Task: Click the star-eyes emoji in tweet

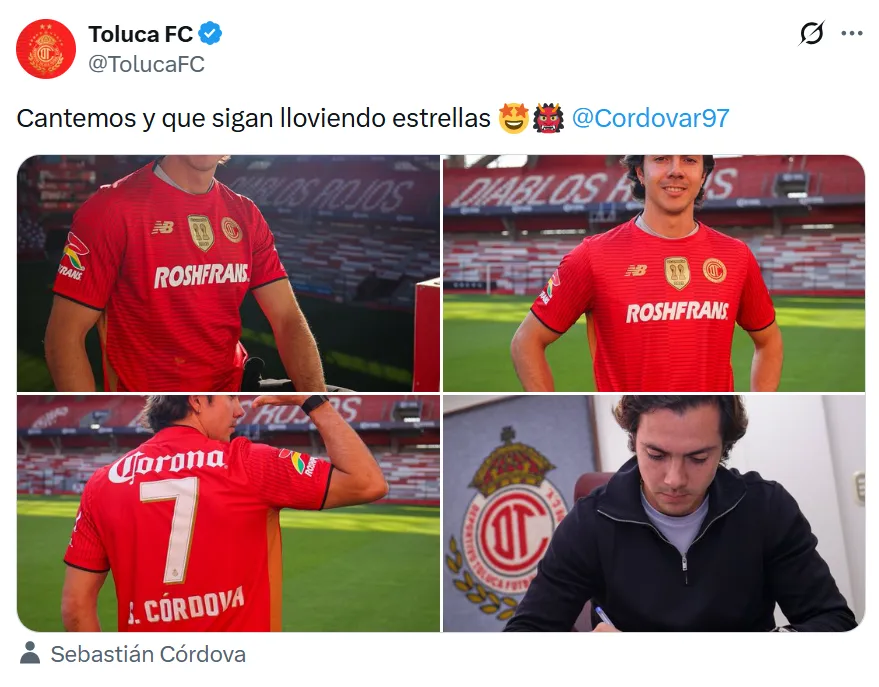Action: tap(513, 118)
